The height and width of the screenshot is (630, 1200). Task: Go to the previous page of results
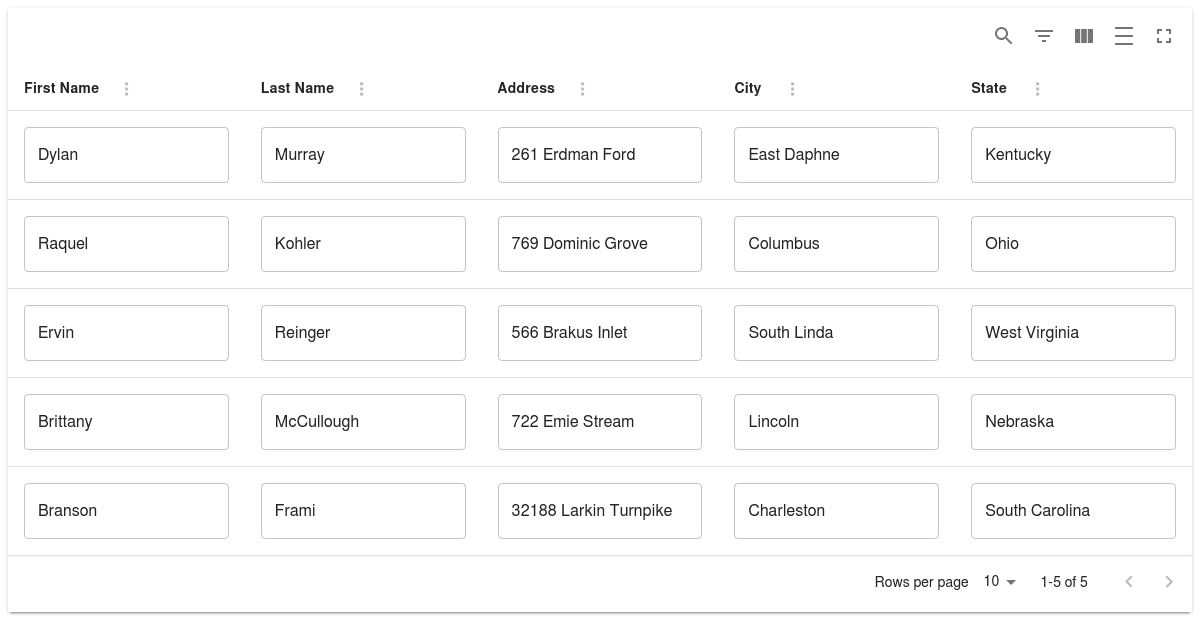[1129, 581]
